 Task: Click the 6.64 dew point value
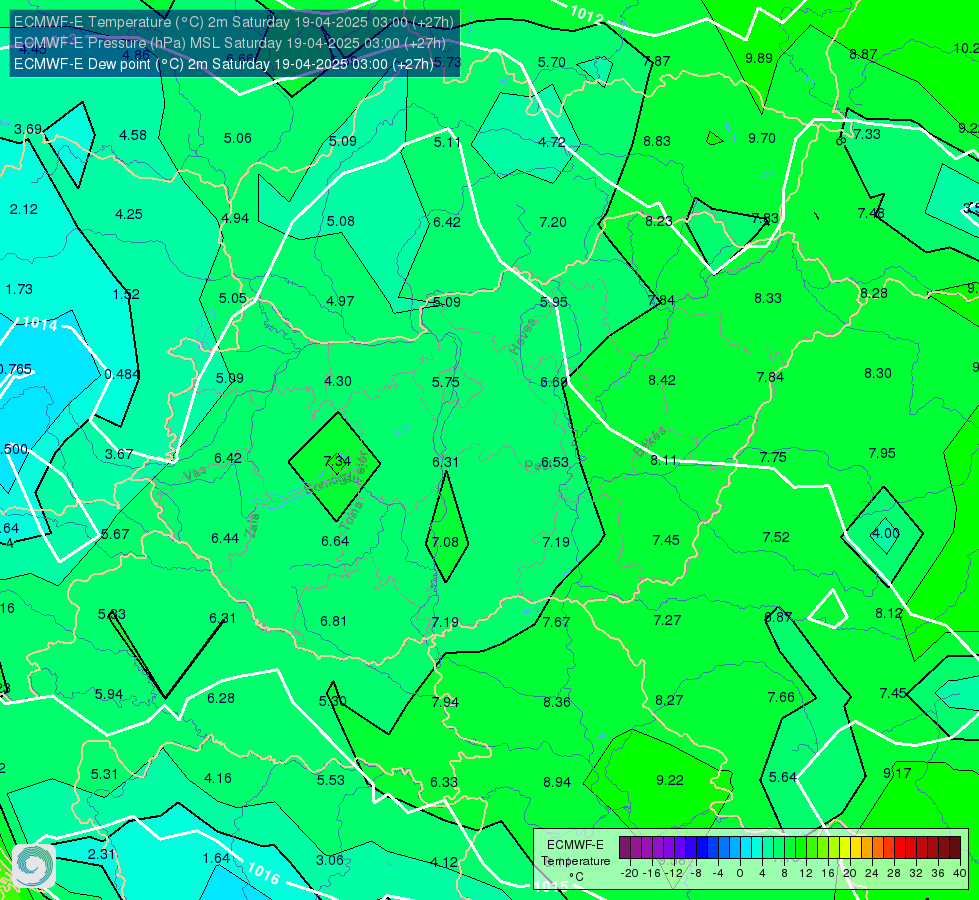(335, 541)
